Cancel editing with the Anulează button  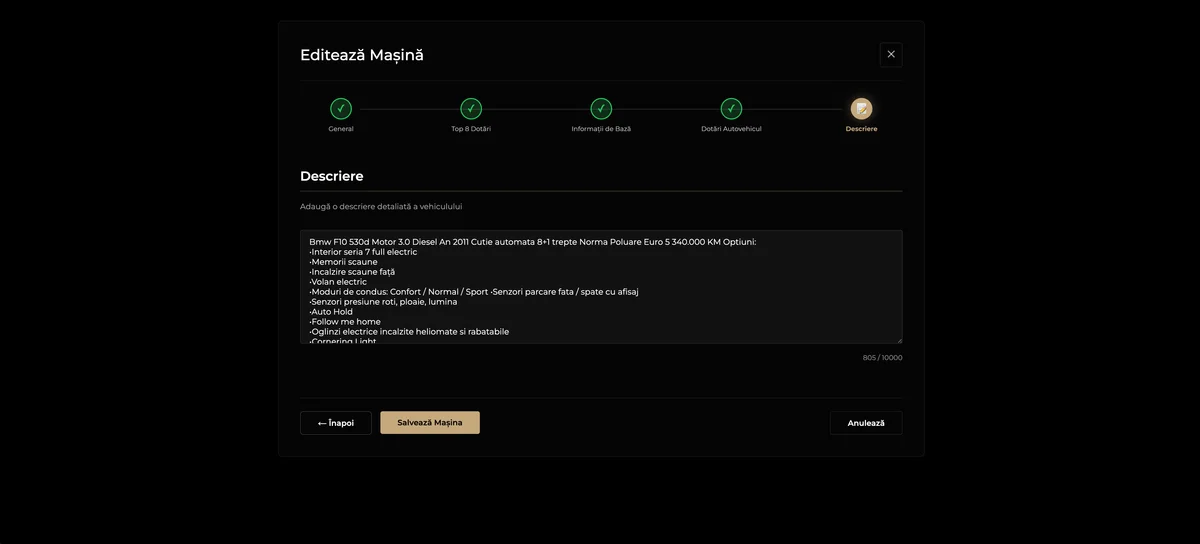(866, 423)
